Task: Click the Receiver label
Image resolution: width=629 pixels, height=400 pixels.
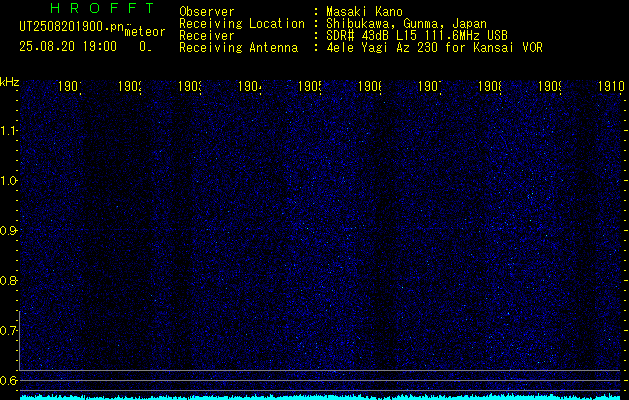Action: coord(207,36)
